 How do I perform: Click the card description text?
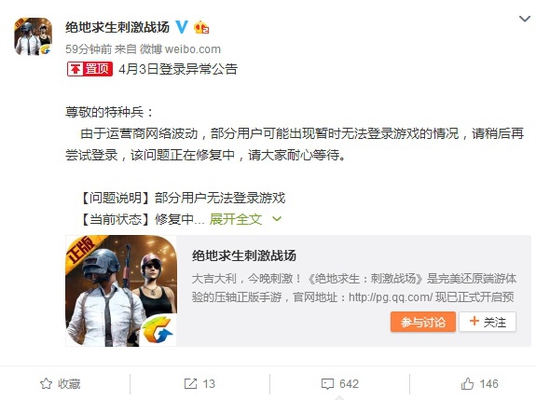[354, 288]
